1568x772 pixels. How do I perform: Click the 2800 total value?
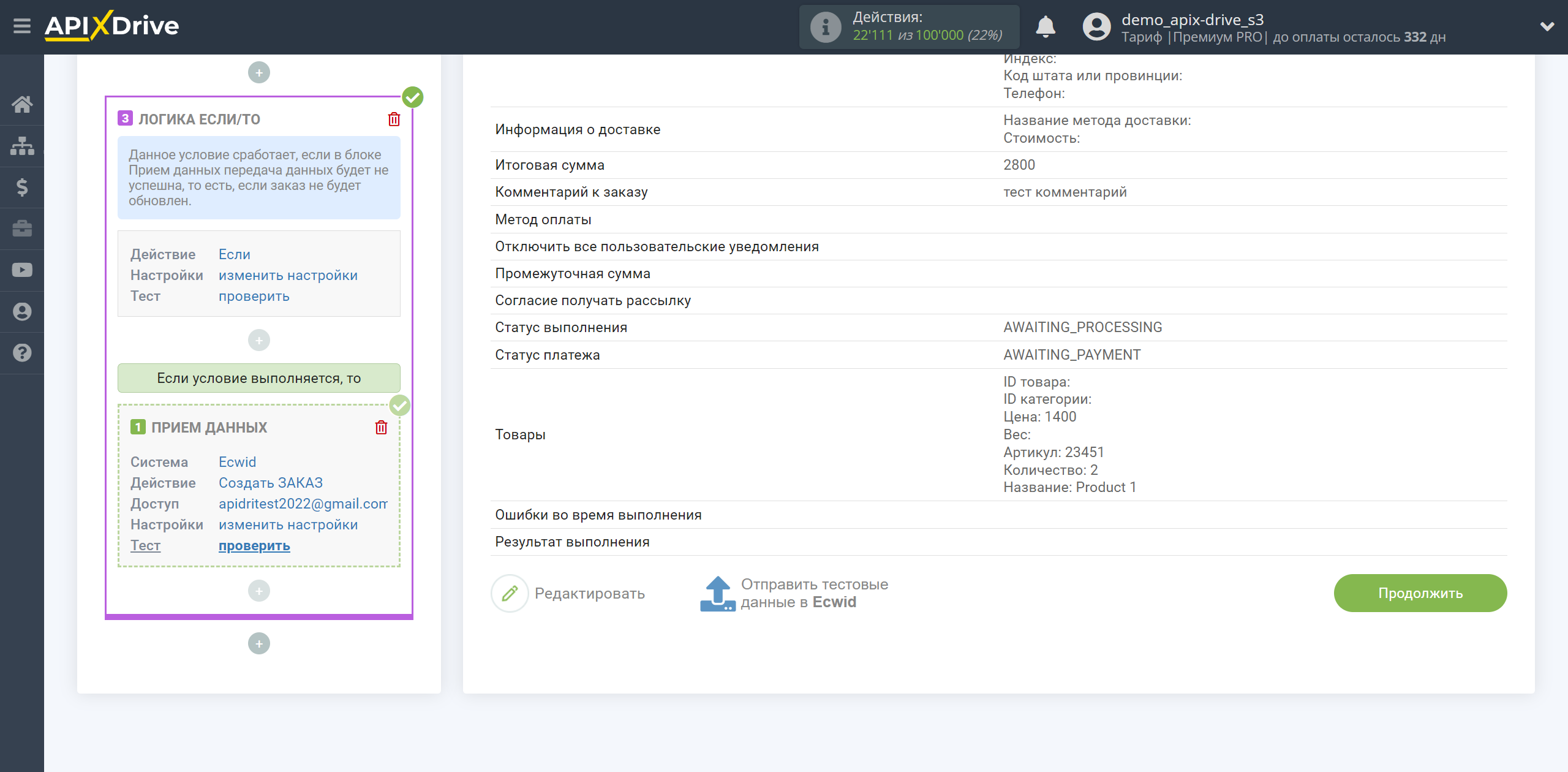1019,165
